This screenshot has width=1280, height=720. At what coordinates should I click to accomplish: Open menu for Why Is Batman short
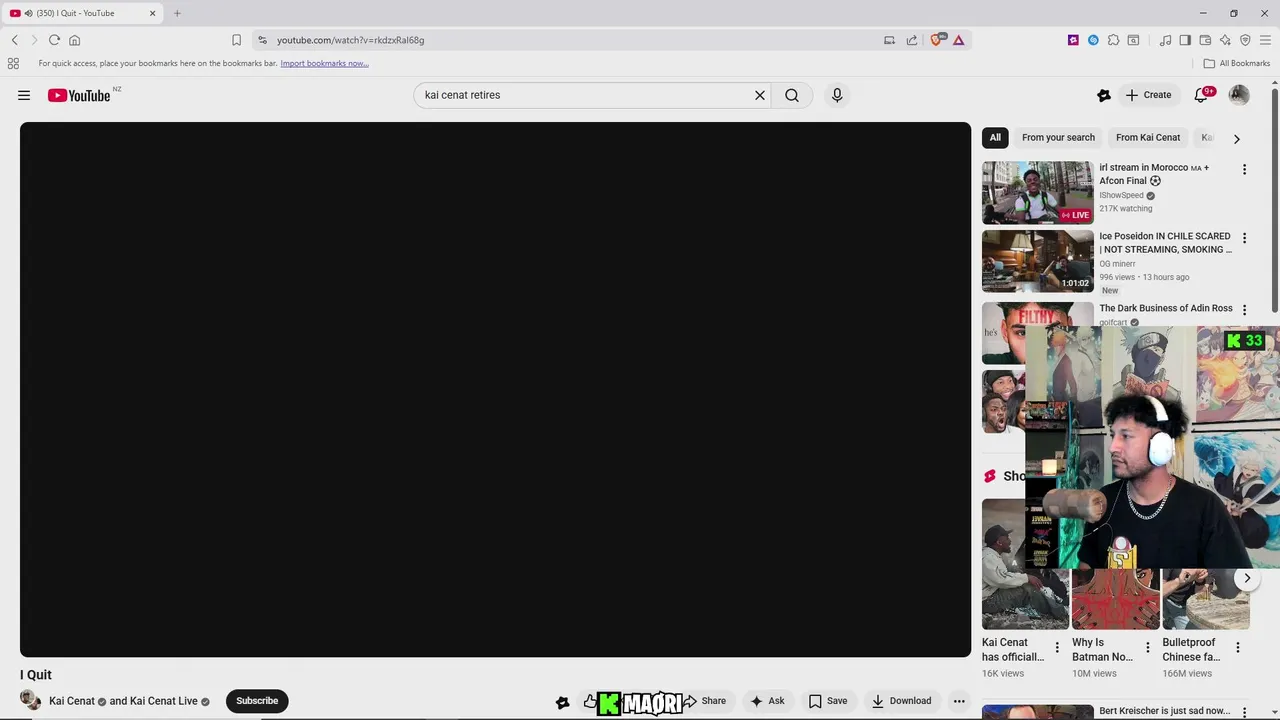(1147, 648)
